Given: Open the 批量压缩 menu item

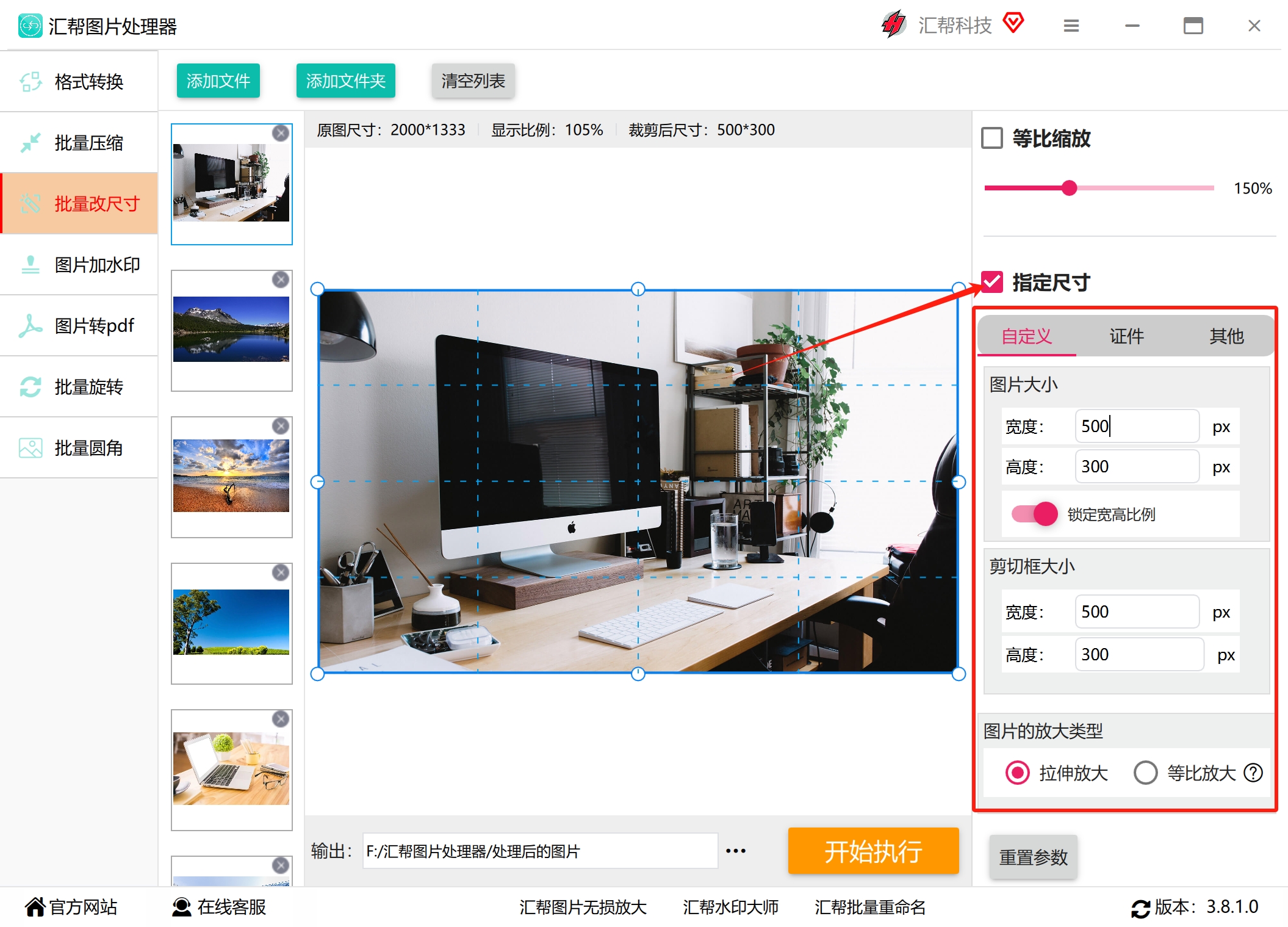Looking at the screenshot, I should pyautogui.click(x=79, y=143).
